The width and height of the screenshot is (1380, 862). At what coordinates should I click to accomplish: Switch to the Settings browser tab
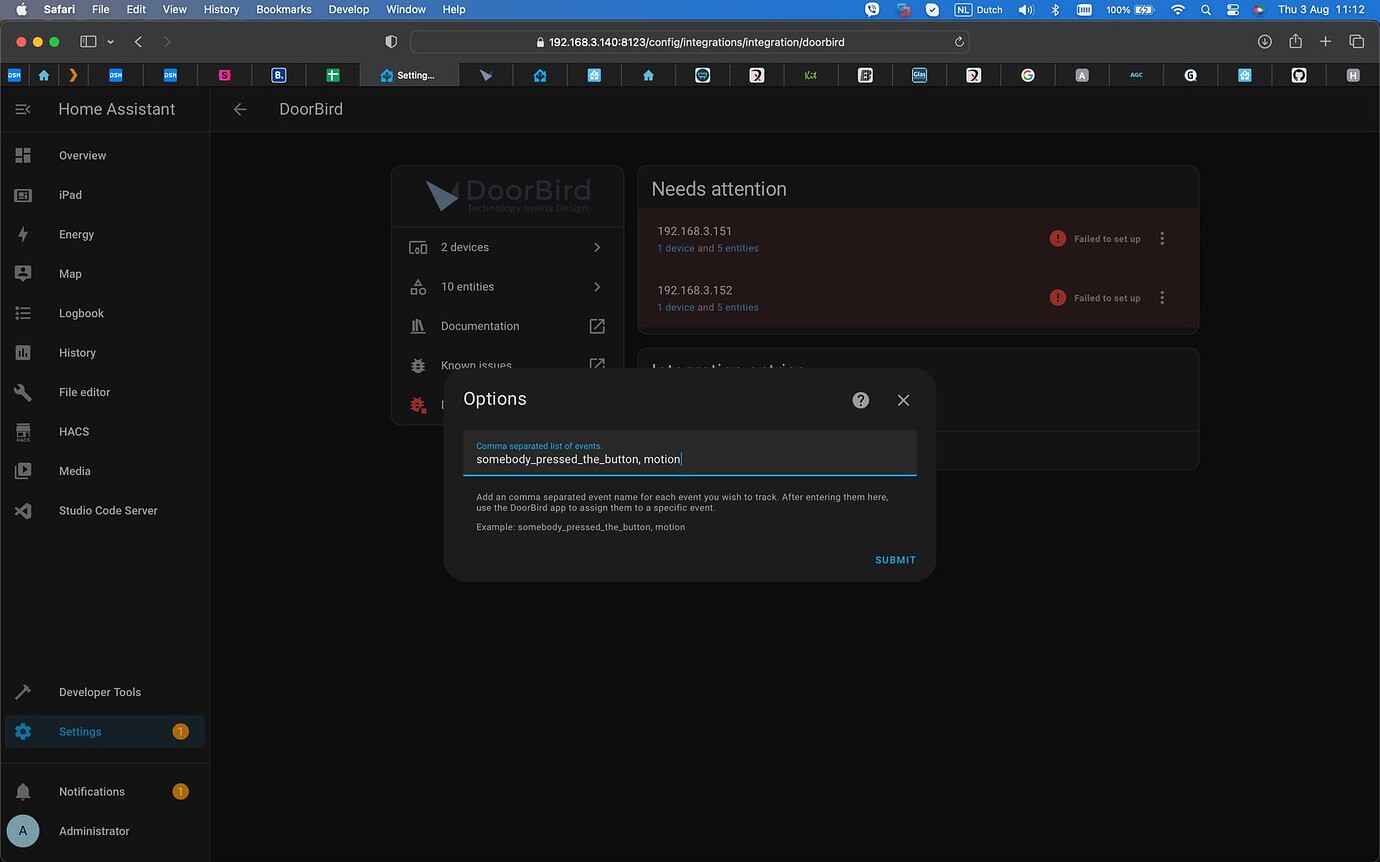click(x=409, y=74)
